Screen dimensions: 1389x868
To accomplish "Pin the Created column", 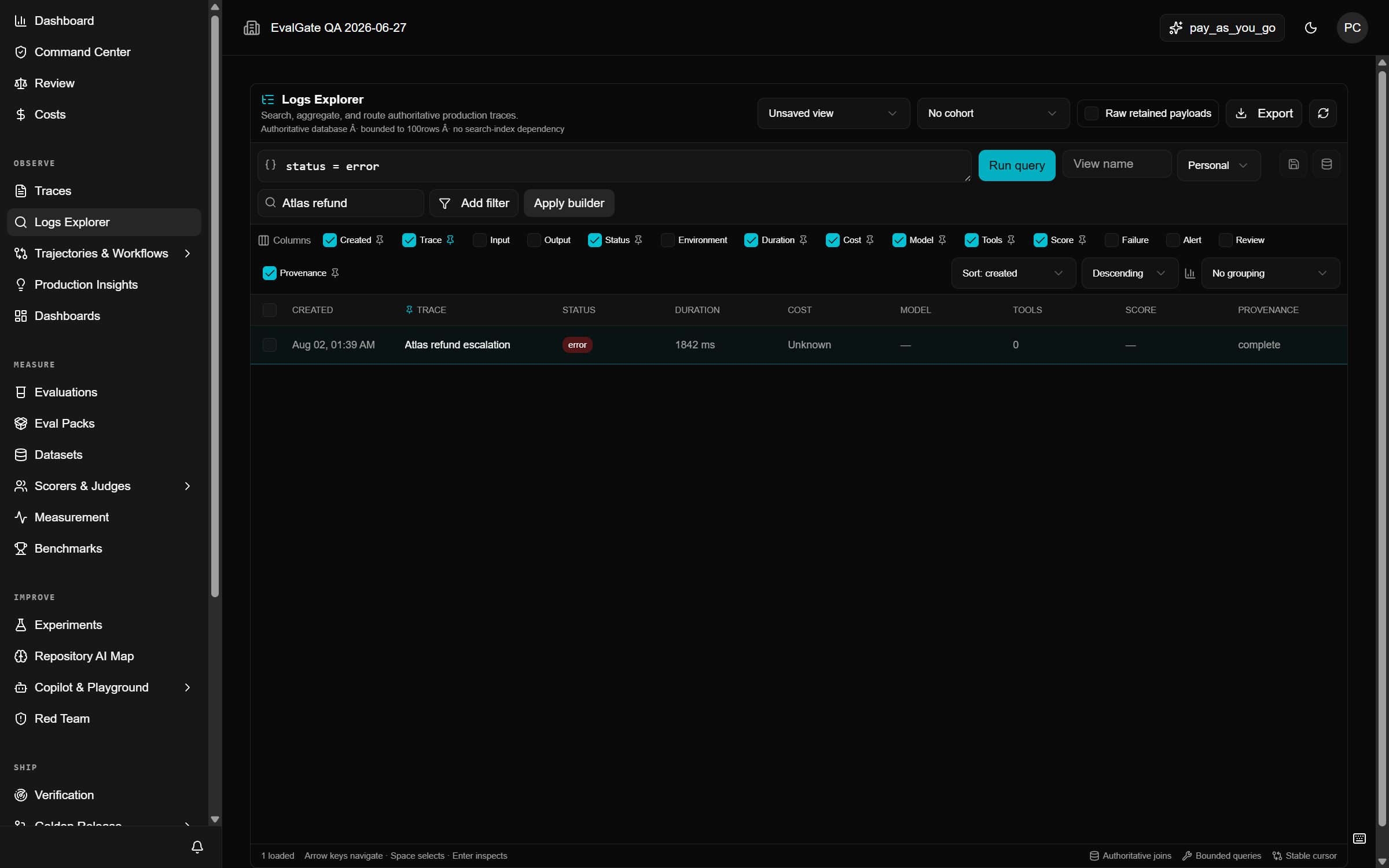I will [x=380, y=240].
